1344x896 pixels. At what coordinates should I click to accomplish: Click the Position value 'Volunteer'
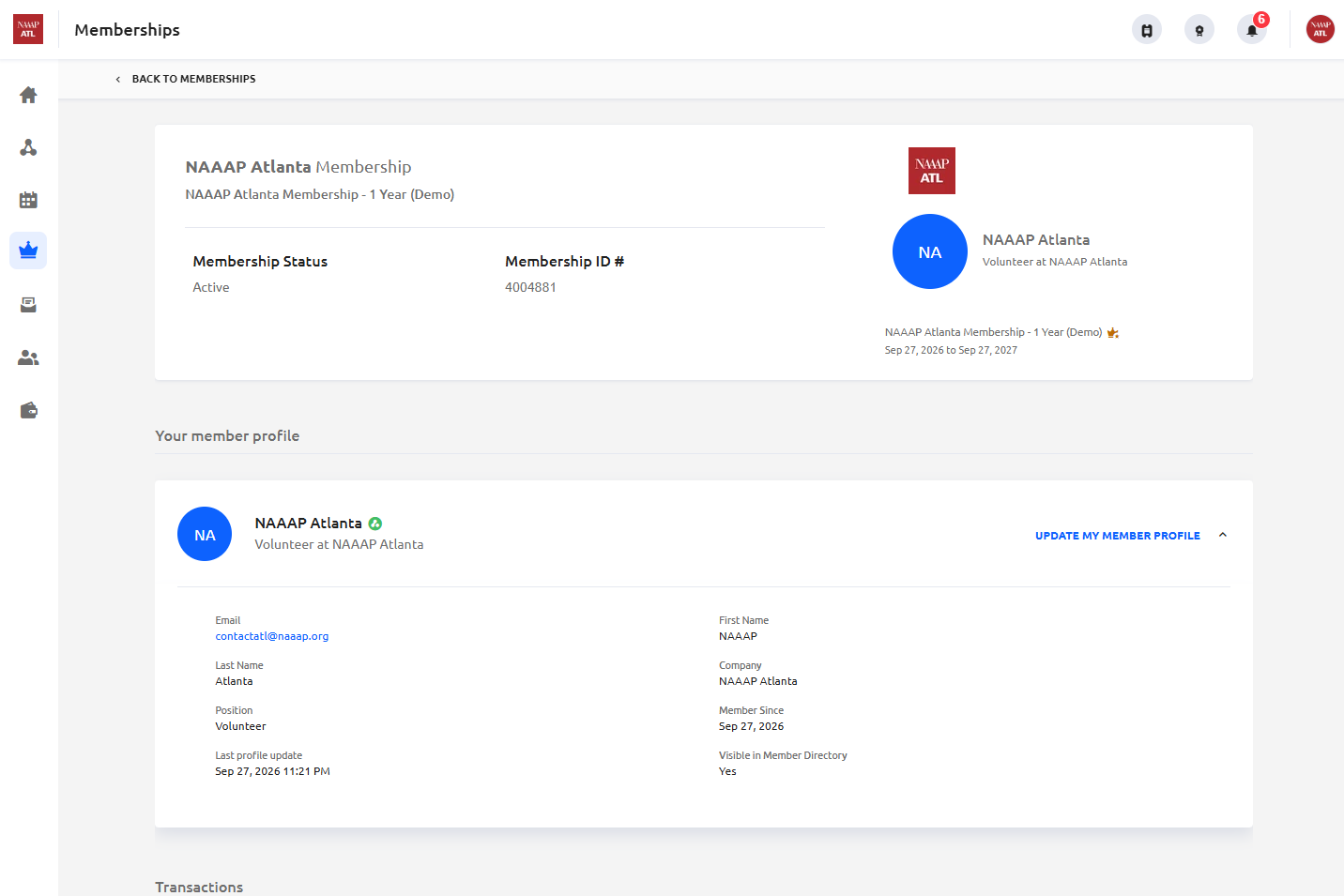pyautogui.click(x=241, y=726)
